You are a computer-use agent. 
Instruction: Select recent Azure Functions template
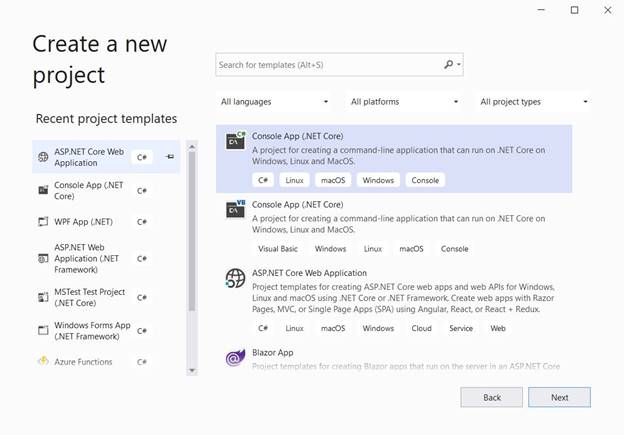(x=106, y=361)
